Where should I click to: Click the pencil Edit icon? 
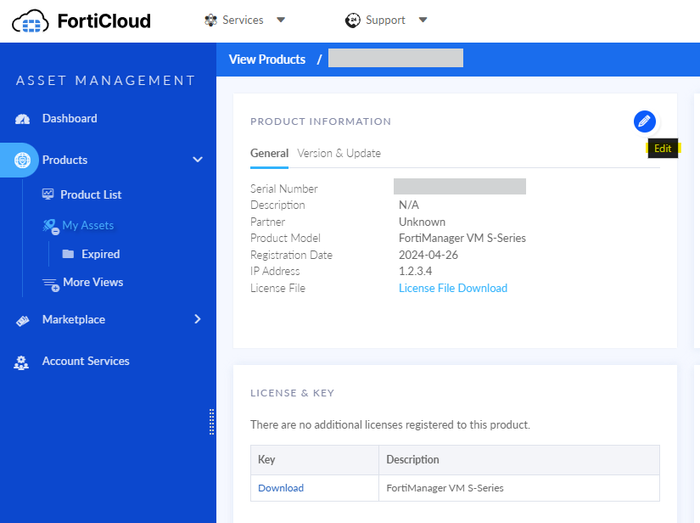(x=644, y=121)
